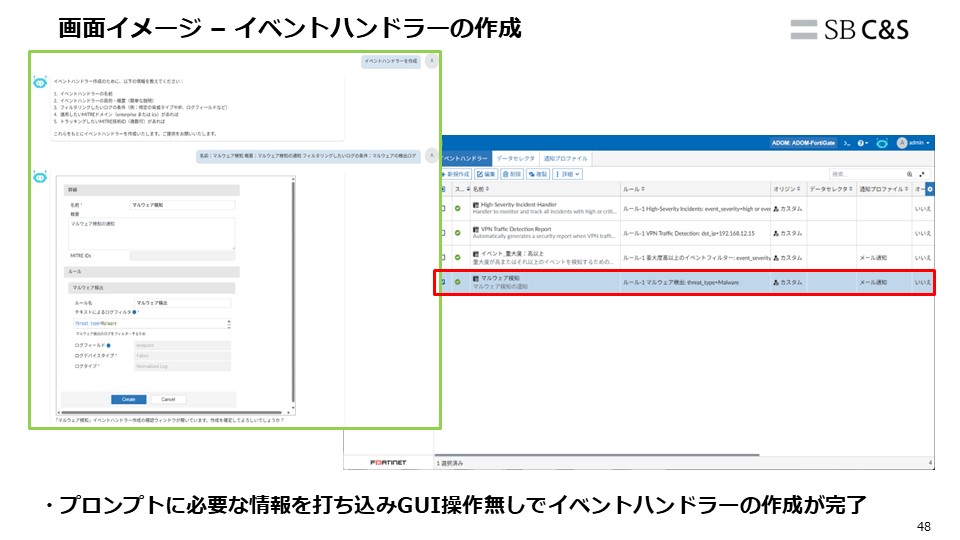Click the Cancel button in the form
This screenshot has height=540, width=960.
point(168,399)
